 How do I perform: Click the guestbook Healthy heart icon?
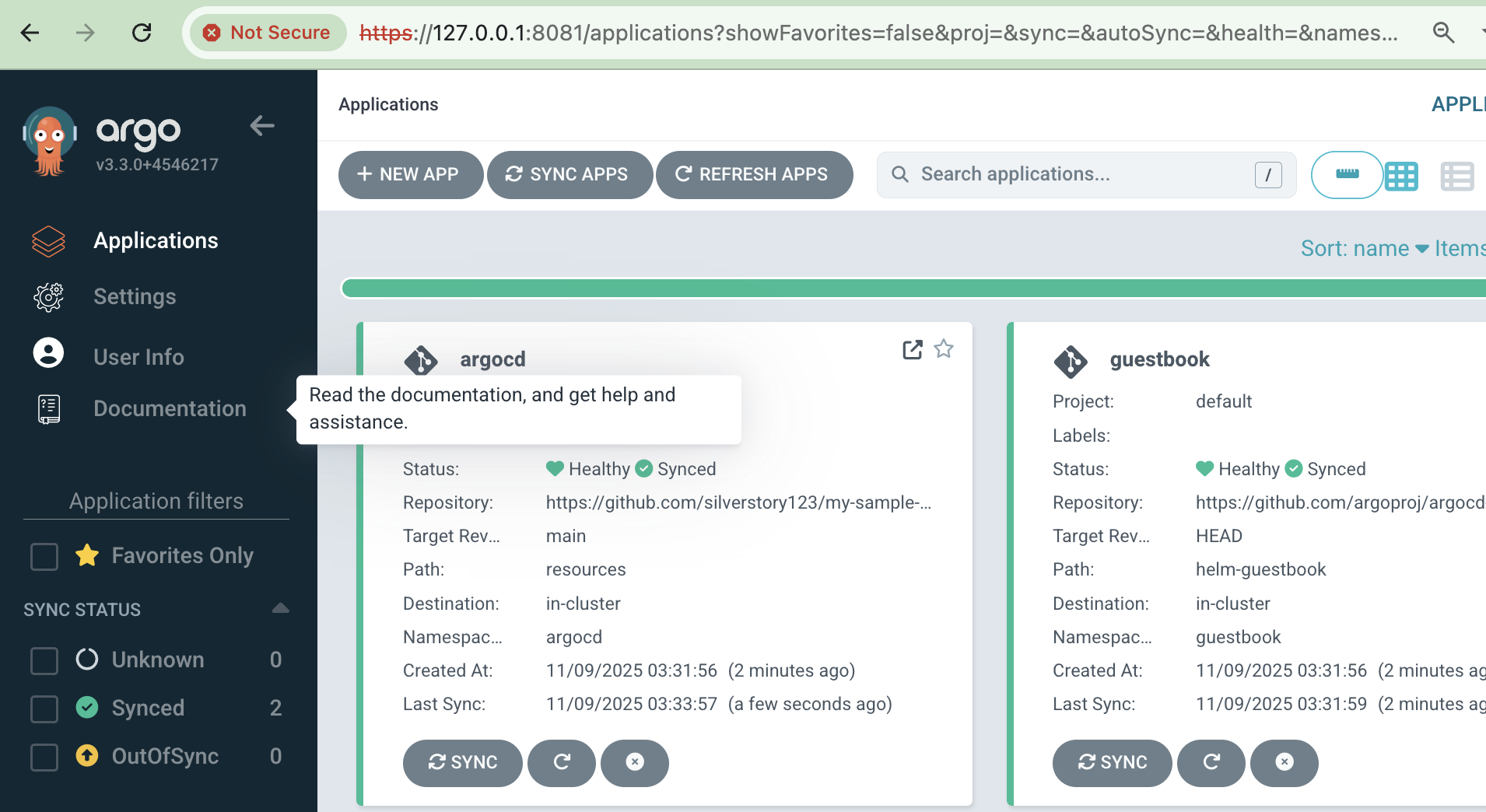pyautogui.click(x=1204, y=469)
